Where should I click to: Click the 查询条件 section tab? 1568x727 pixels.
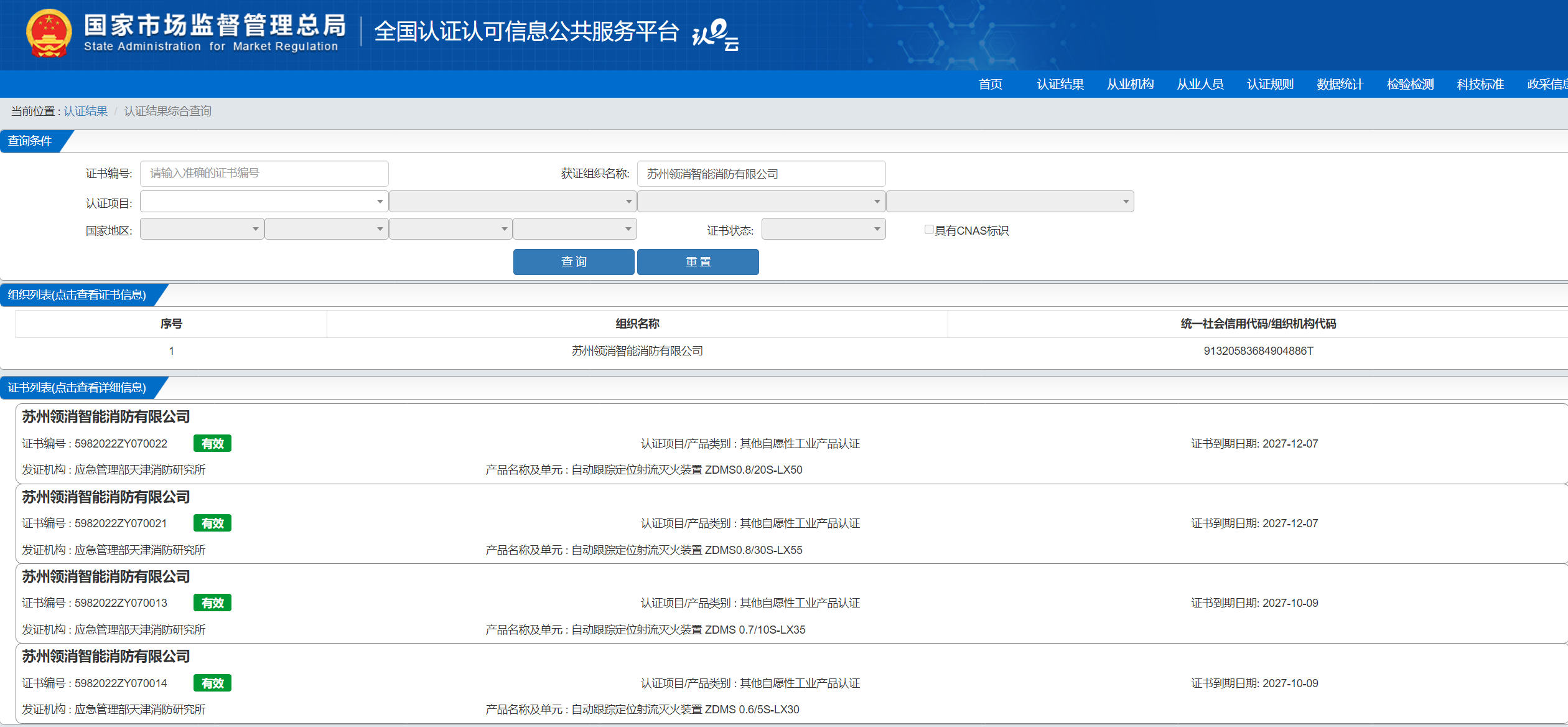pyautogui.click(x=30, y=141)
